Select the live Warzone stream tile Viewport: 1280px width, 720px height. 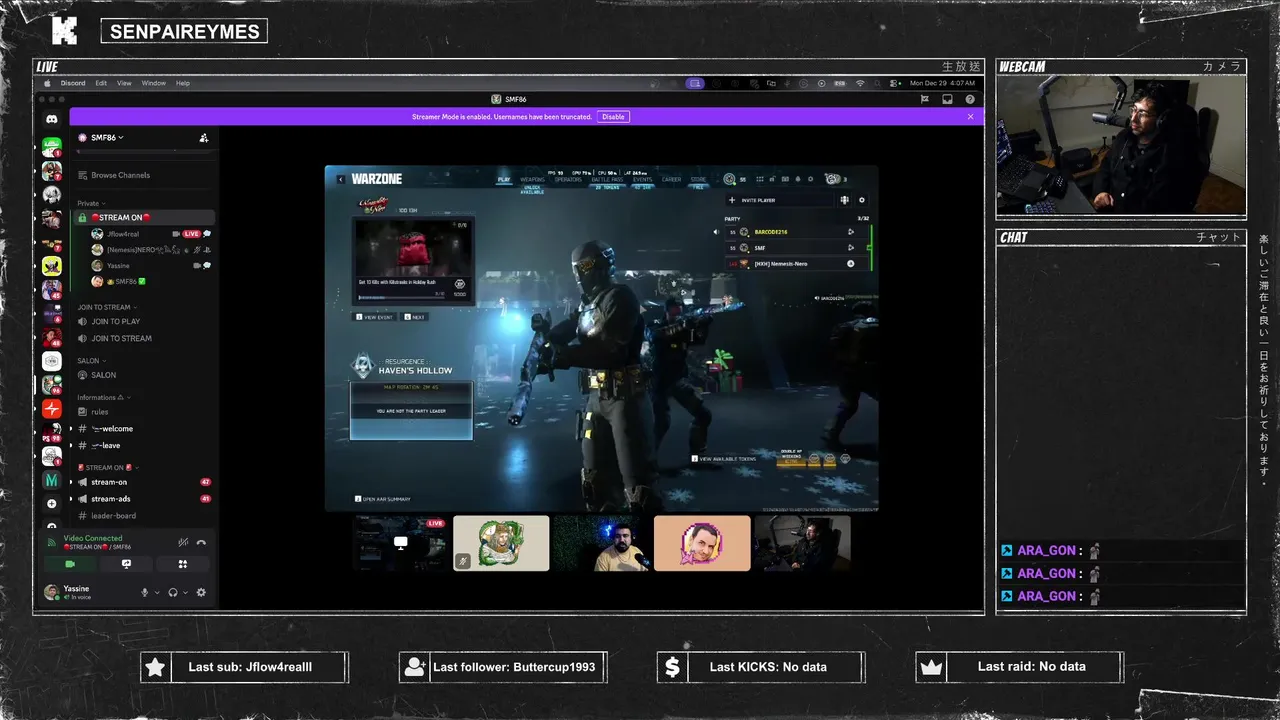click(401, 543)
